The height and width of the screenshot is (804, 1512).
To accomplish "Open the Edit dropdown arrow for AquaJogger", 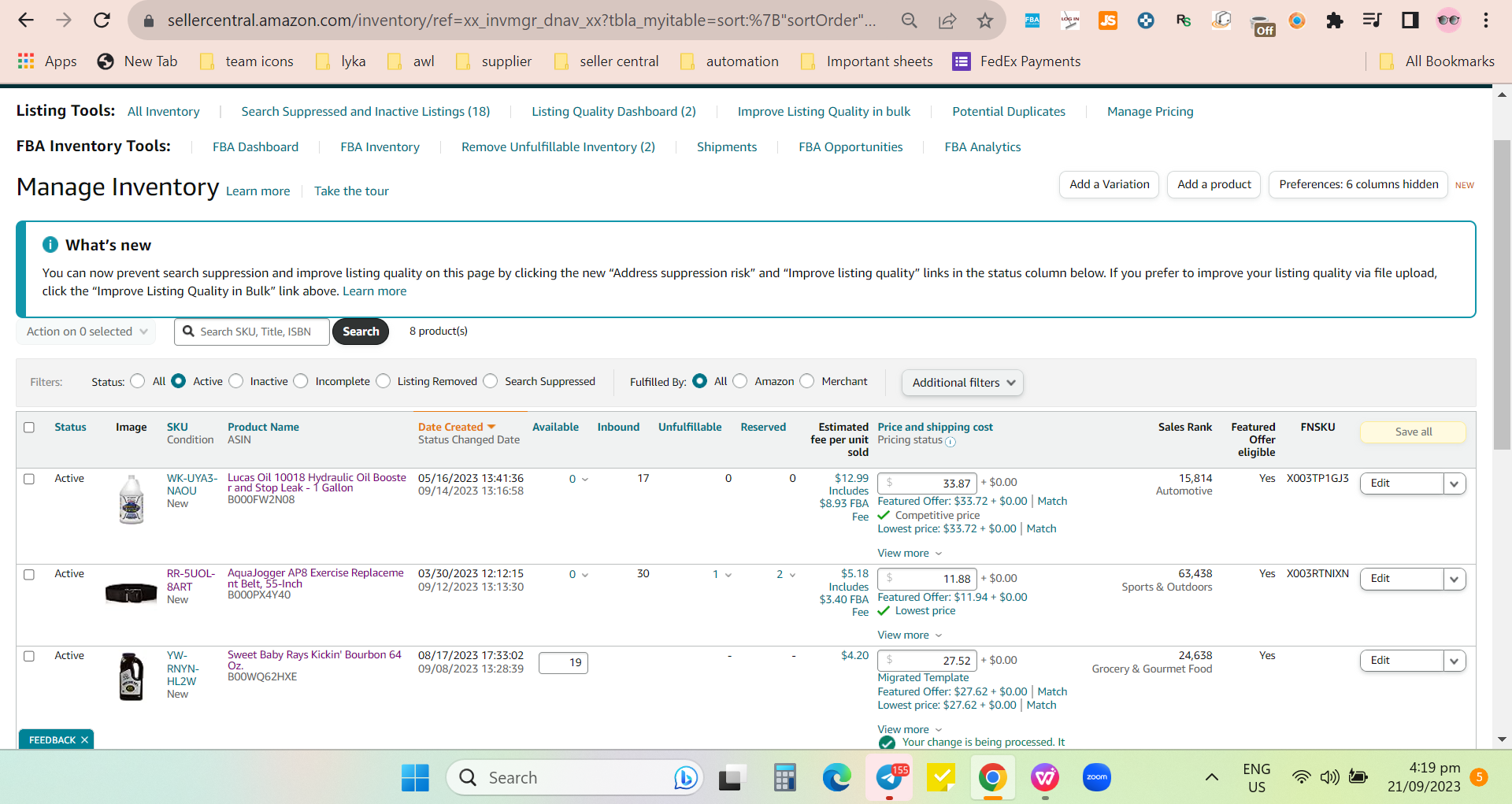I will 1455,579.
